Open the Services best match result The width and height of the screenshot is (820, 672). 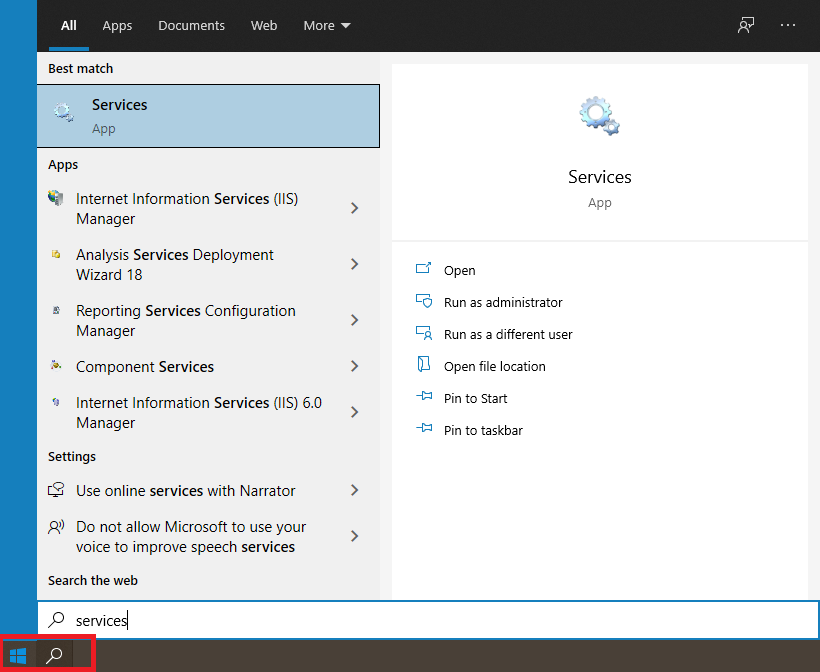tap(208, 116)
